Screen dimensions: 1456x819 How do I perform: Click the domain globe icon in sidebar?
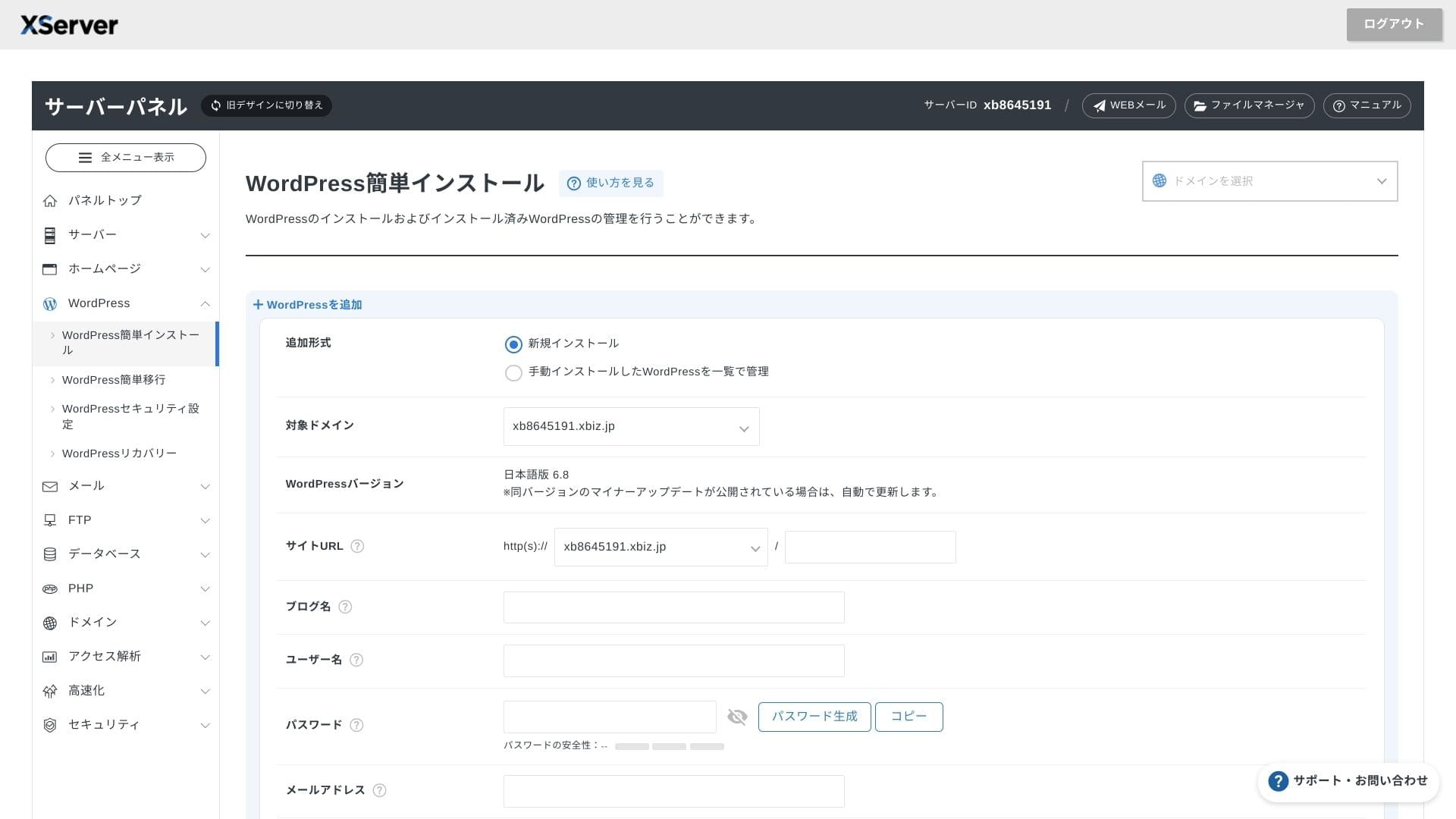click(x=50, y=623)
